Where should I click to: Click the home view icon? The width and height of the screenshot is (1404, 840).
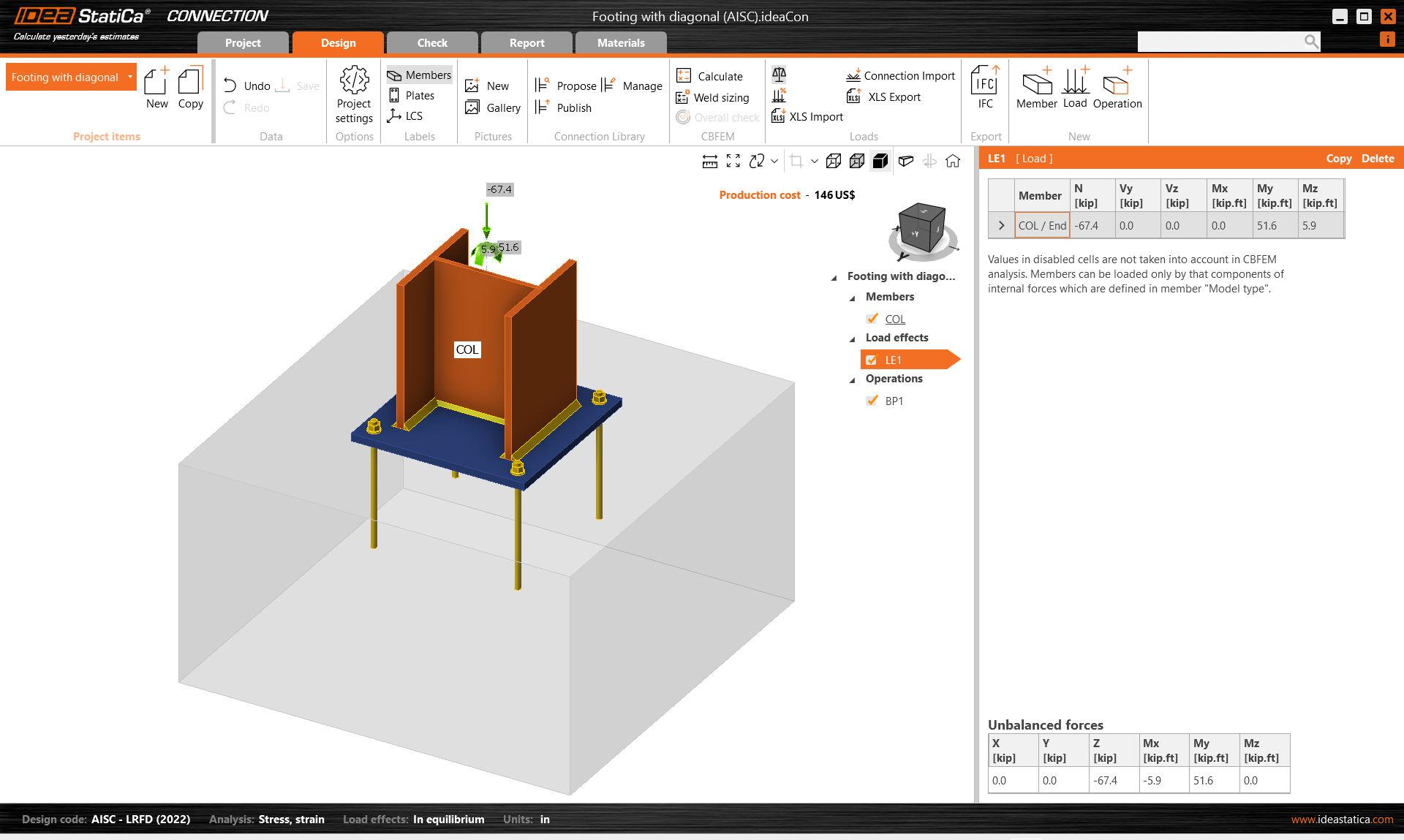pyautogui.click(x=952, y=162)
